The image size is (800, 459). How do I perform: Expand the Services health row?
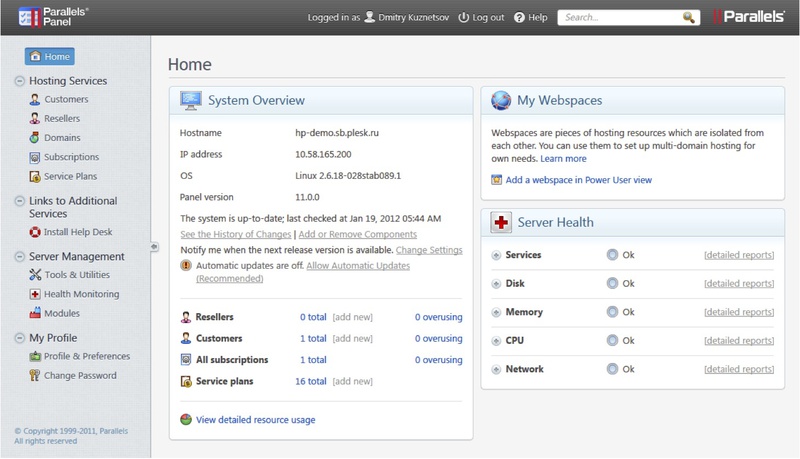pyautogui.click(x=496, y=256)
